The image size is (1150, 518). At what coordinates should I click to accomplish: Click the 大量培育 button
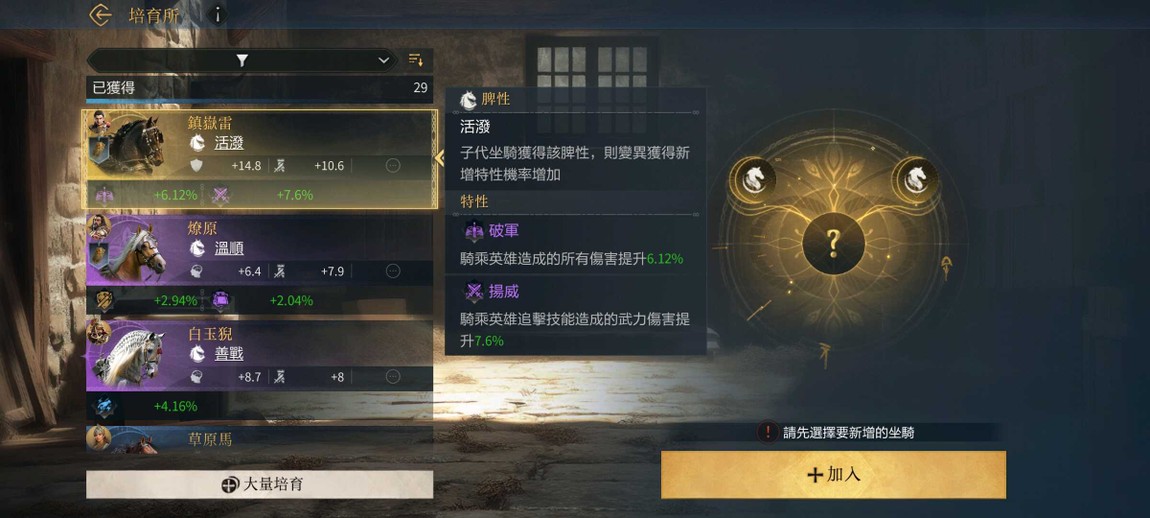point(260,484)
